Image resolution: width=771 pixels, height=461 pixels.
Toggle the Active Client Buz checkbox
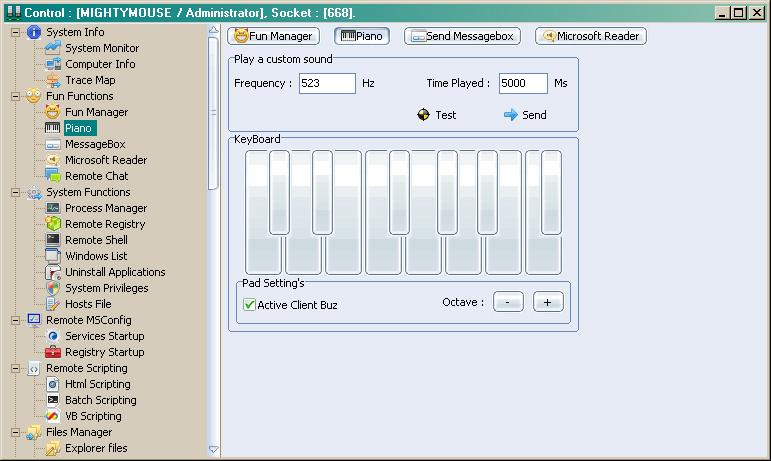click(249, 305)
